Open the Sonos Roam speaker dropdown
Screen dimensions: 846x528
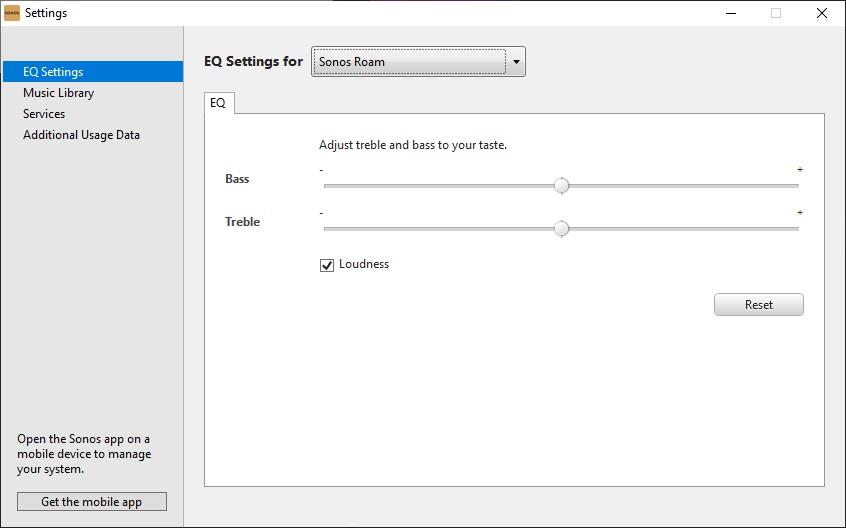point(418,61)
